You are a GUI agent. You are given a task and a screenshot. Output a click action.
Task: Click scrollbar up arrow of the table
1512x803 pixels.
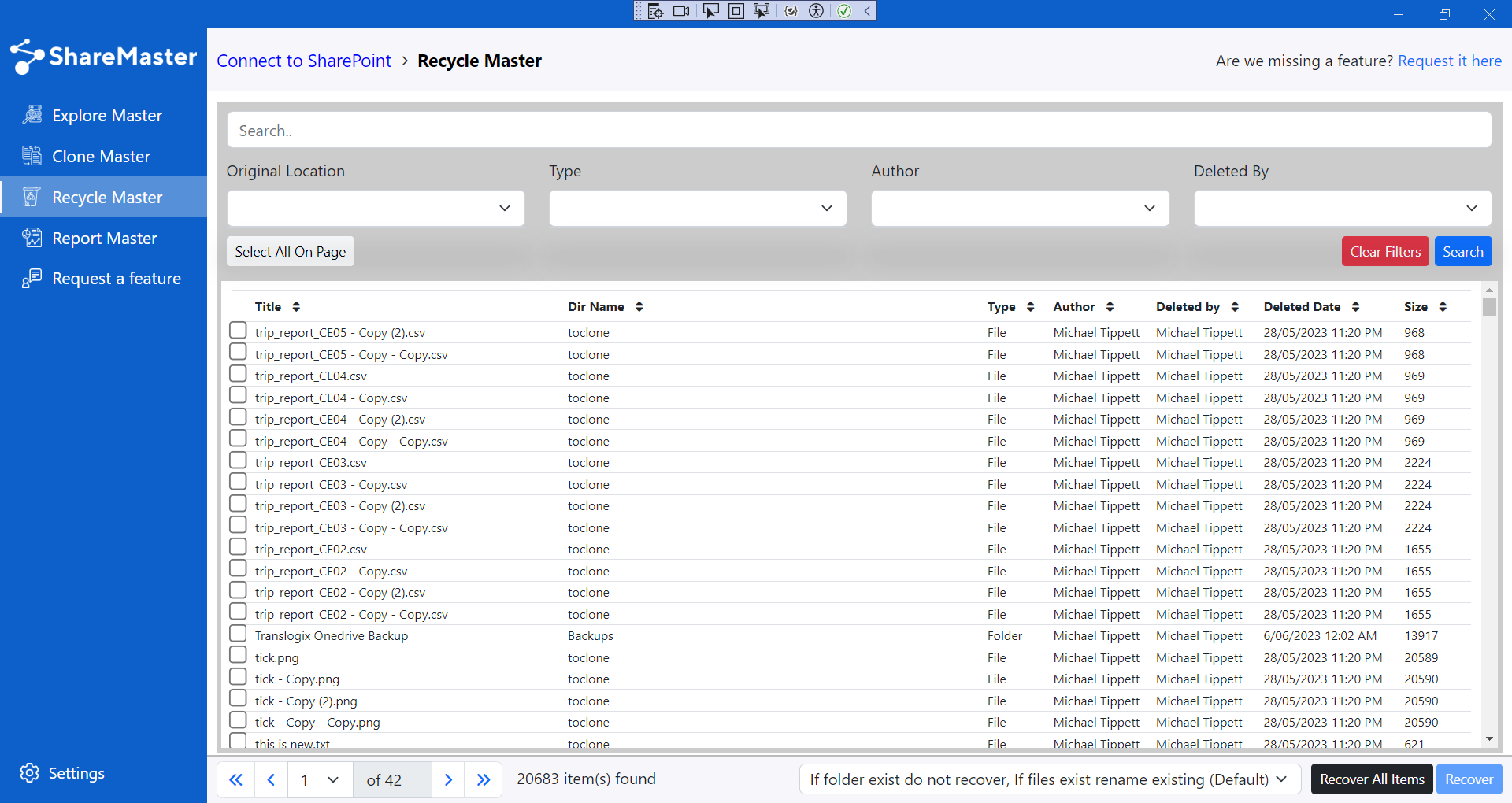[1489, 290]
